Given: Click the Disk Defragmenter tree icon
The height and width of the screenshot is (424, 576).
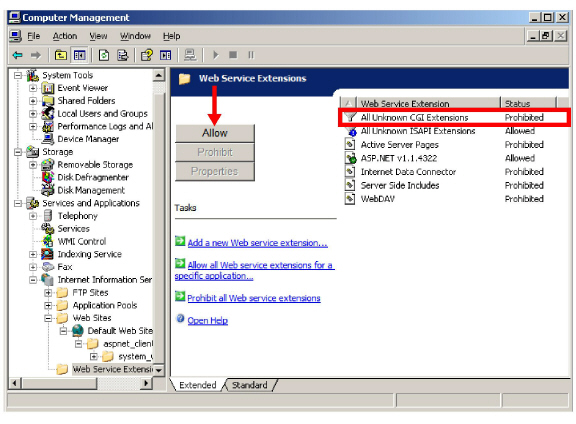Looking at the screenshot, I should pyautogui.click(x=48, y=177).
